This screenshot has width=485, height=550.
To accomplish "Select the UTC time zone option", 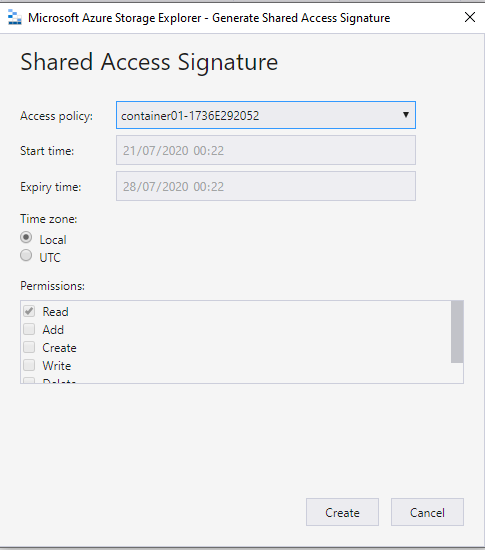I will coord(26,255).
